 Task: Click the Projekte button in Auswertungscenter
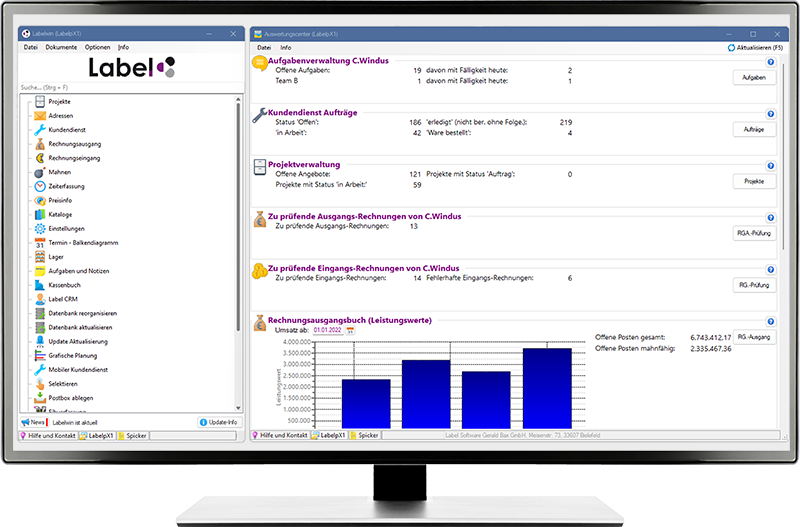(754, 181)
